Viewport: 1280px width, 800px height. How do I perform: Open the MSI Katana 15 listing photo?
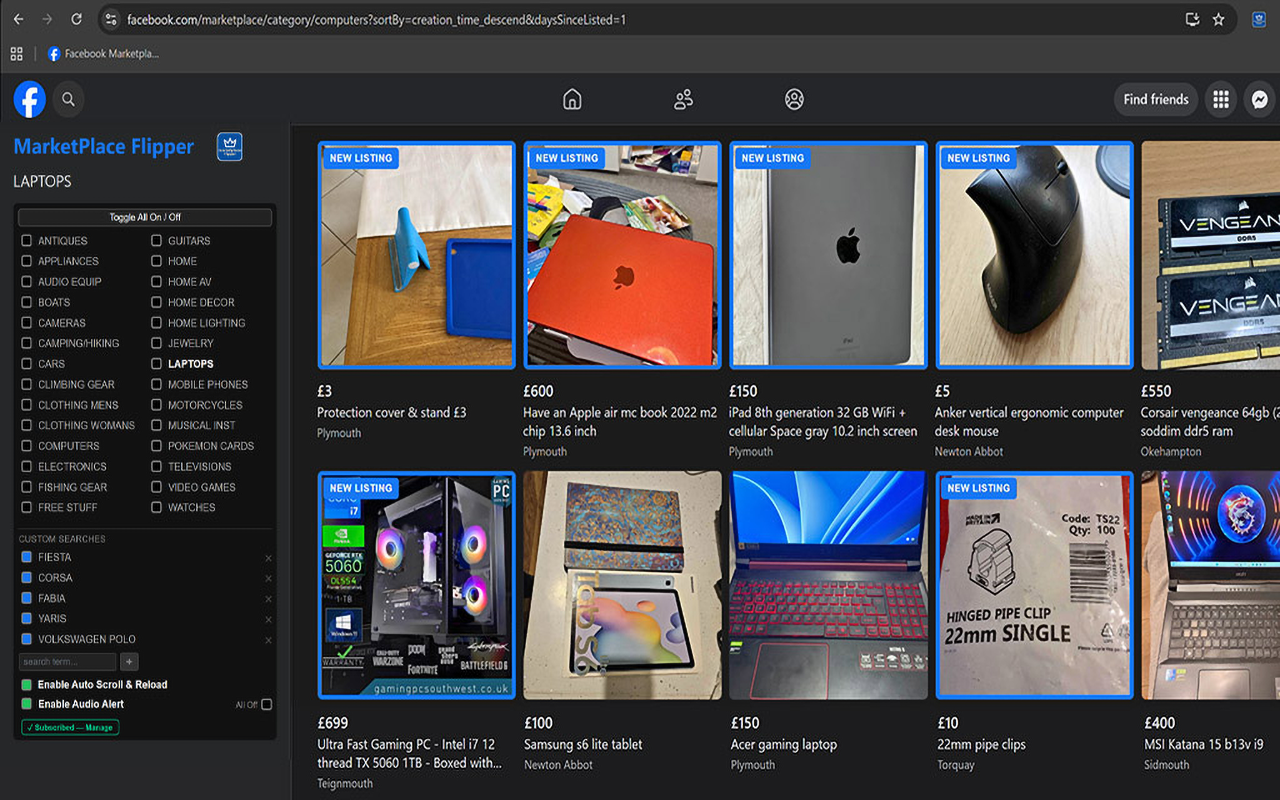1211,585
